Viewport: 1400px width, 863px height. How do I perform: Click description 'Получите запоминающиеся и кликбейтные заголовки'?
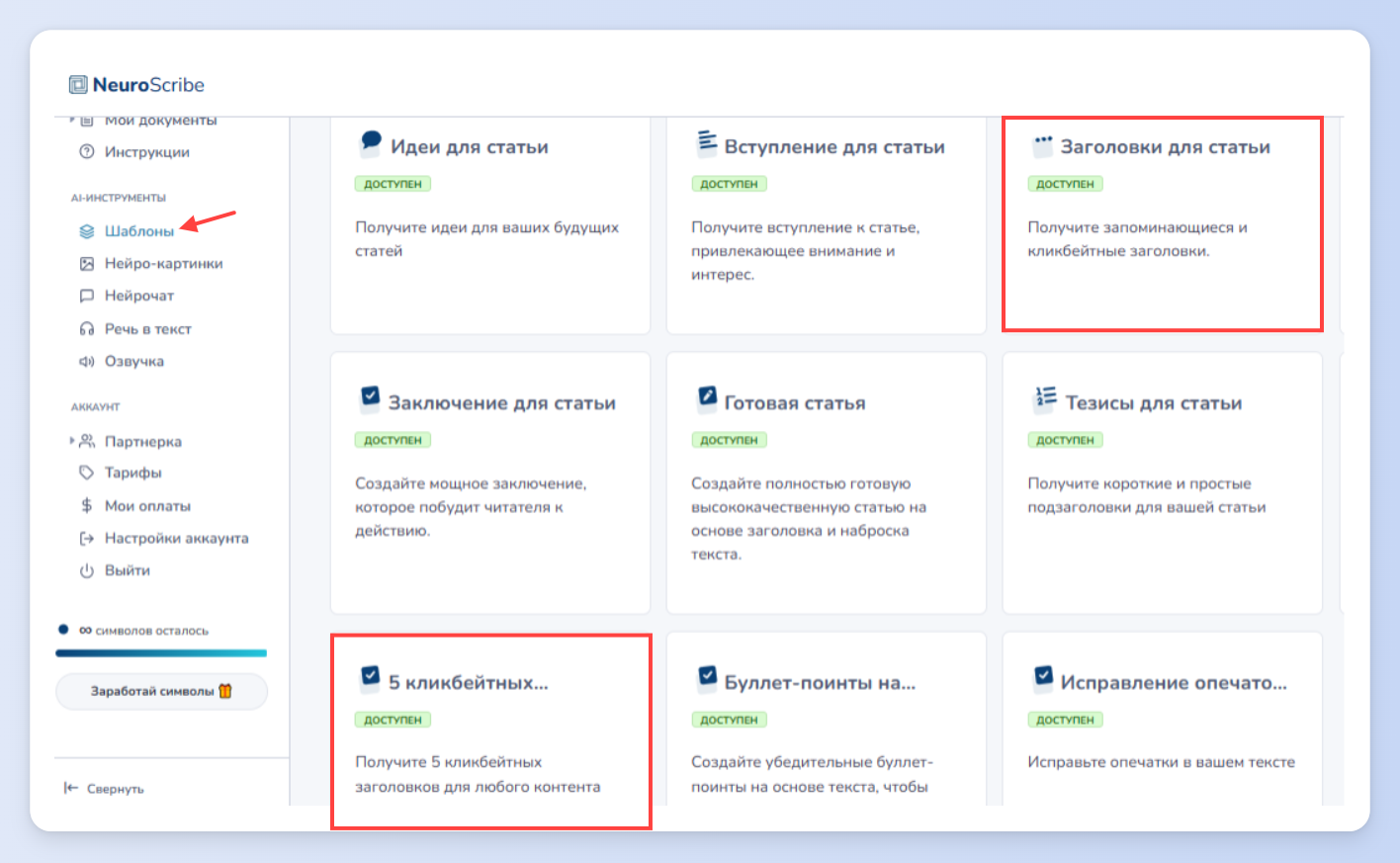1137,239
